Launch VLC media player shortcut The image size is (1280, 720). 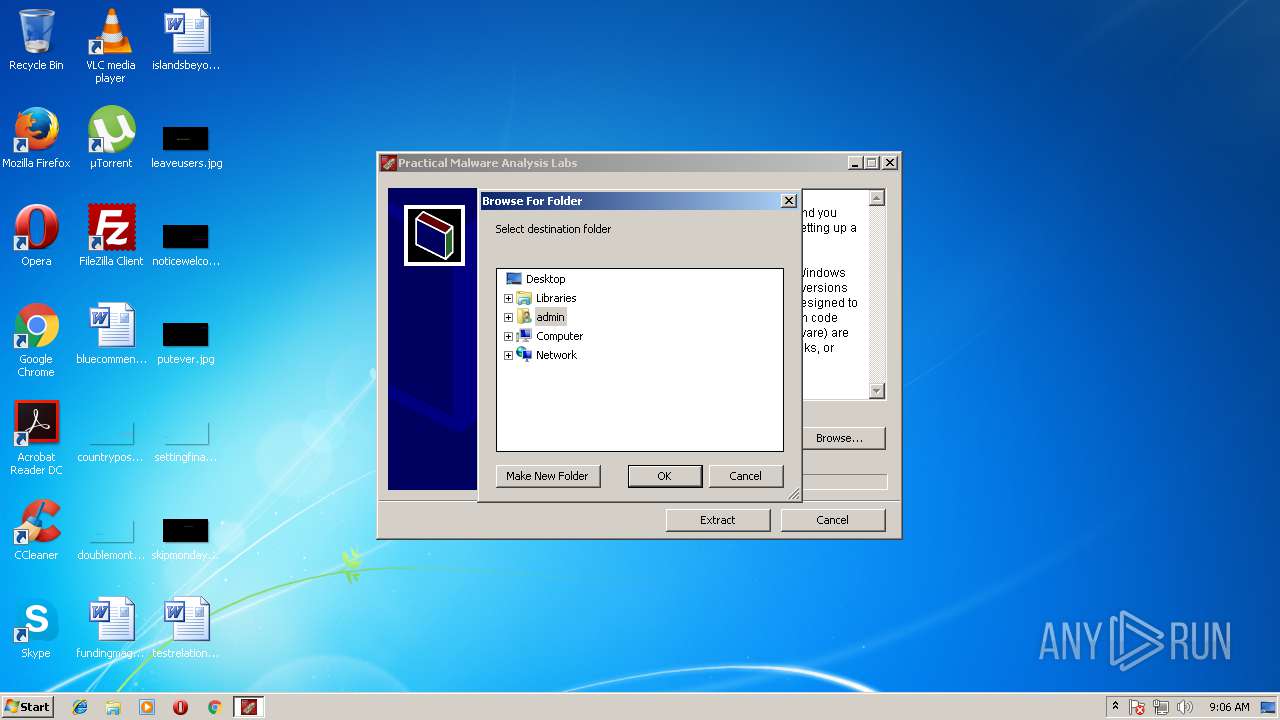click(x=110, y=45)
